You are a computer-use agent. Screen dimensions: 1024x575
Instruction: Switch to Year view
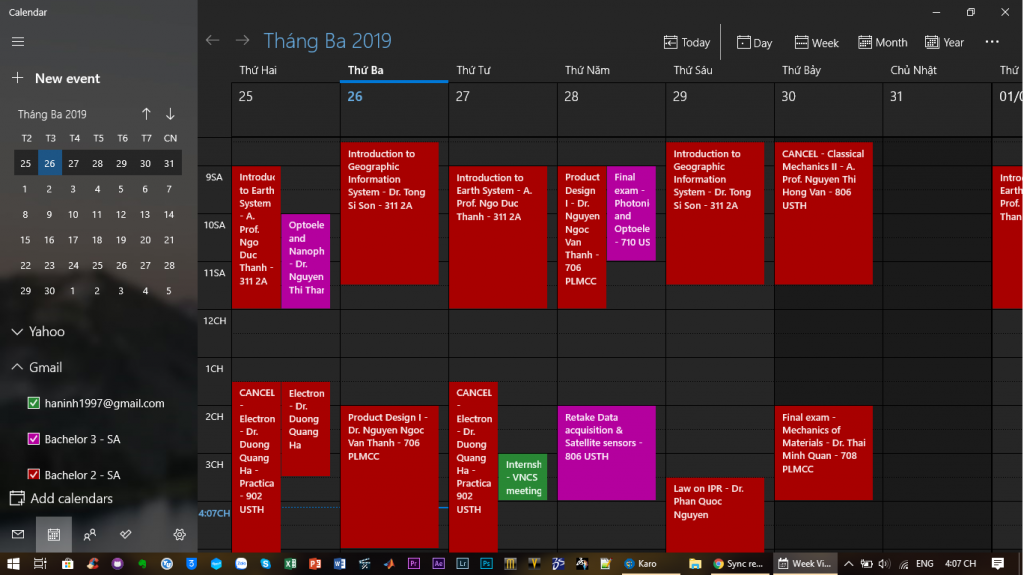coord(944,42)
